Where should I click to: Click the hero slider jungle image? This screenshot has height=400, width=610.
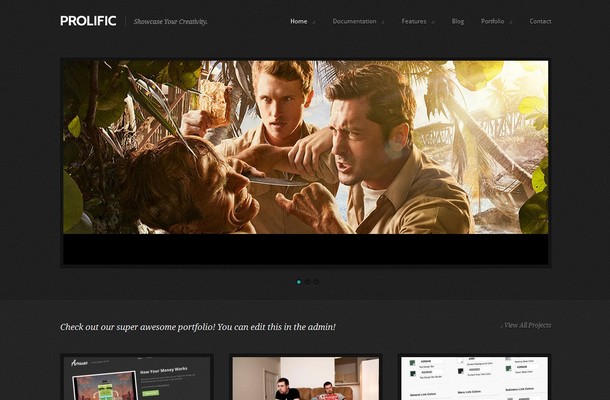coord(305,147)
